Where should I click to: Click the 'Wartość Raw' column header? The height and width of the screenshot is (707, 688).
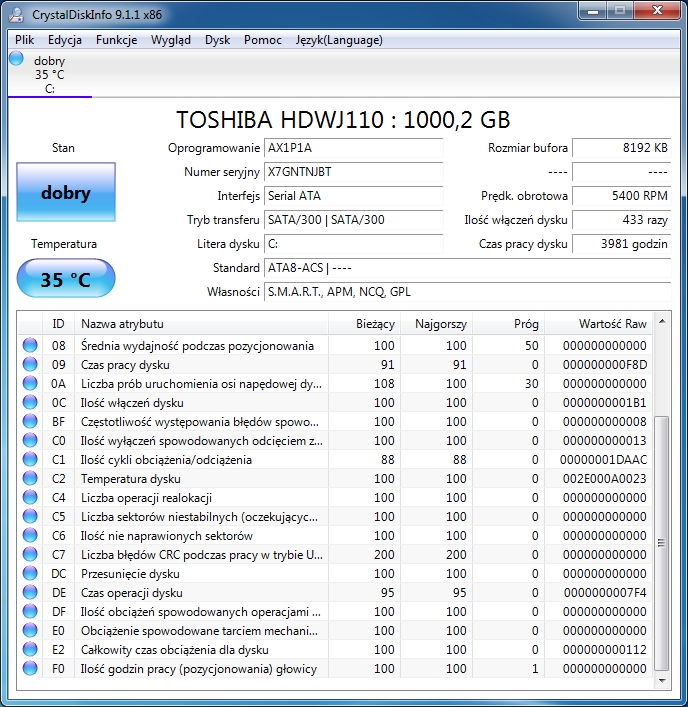point(599,324)
